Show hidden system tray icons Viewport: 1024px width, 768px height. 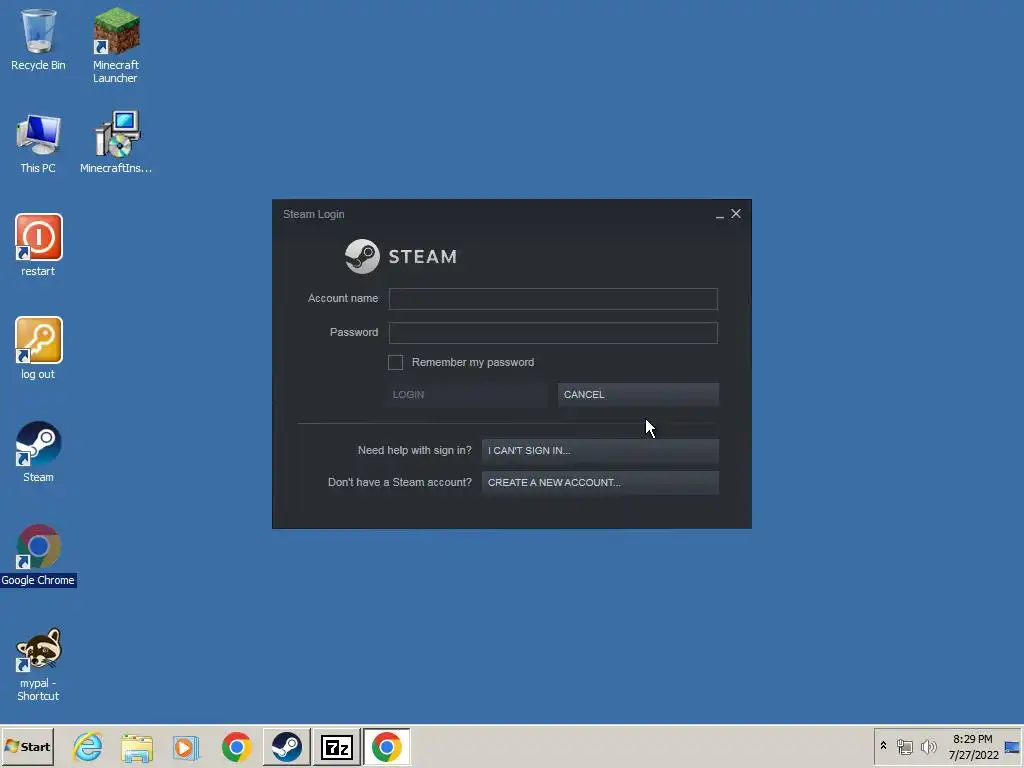[884, 745]
